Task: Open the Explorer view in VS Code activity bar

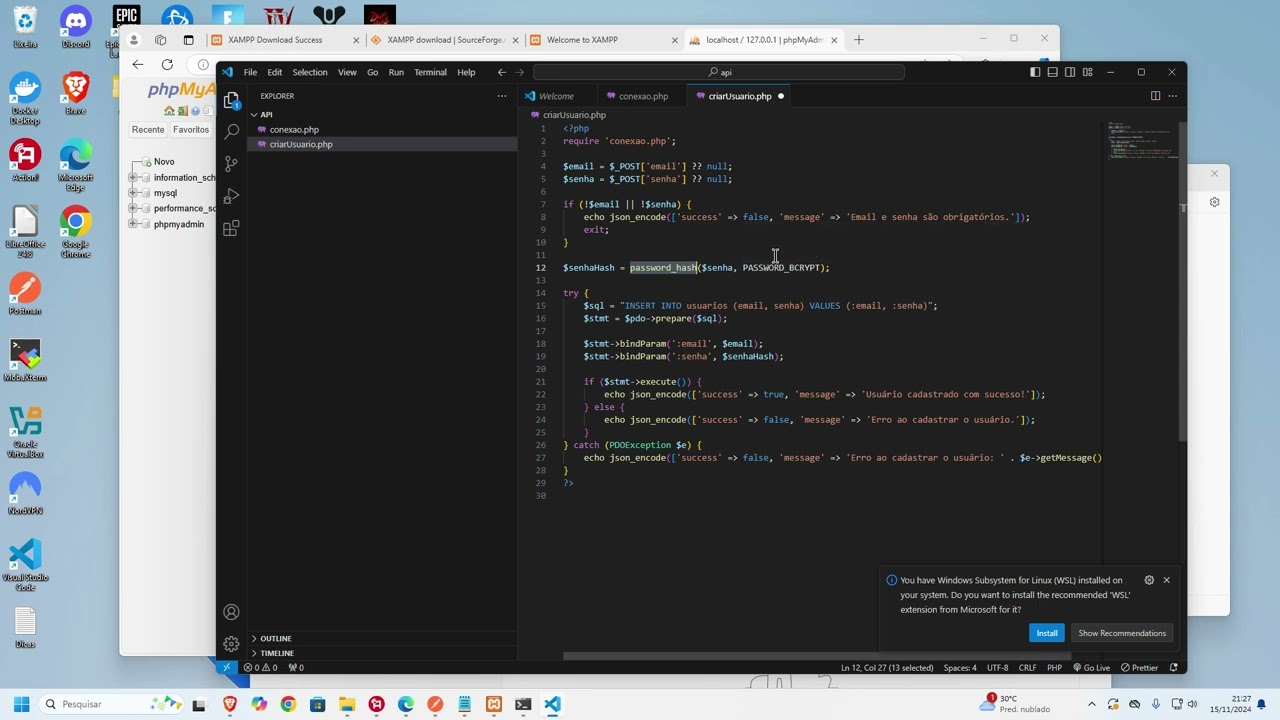Action: (x=232, y=100)
